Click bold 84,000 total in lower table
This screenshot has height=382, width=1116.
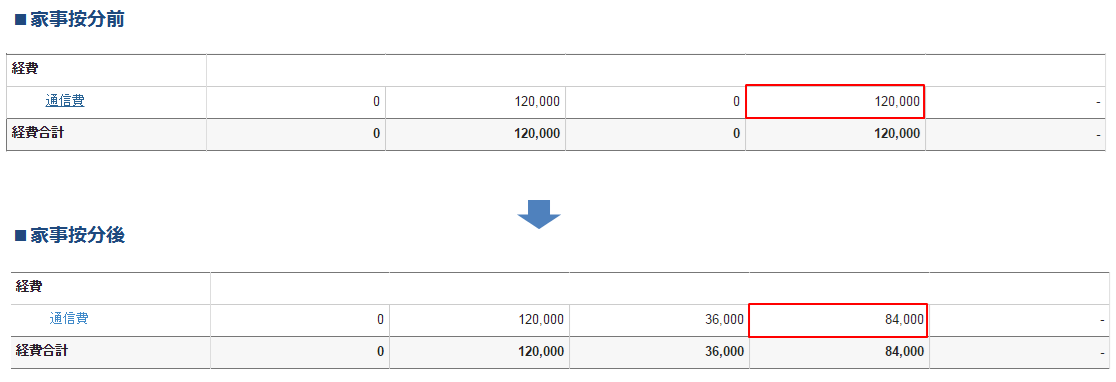902,351
